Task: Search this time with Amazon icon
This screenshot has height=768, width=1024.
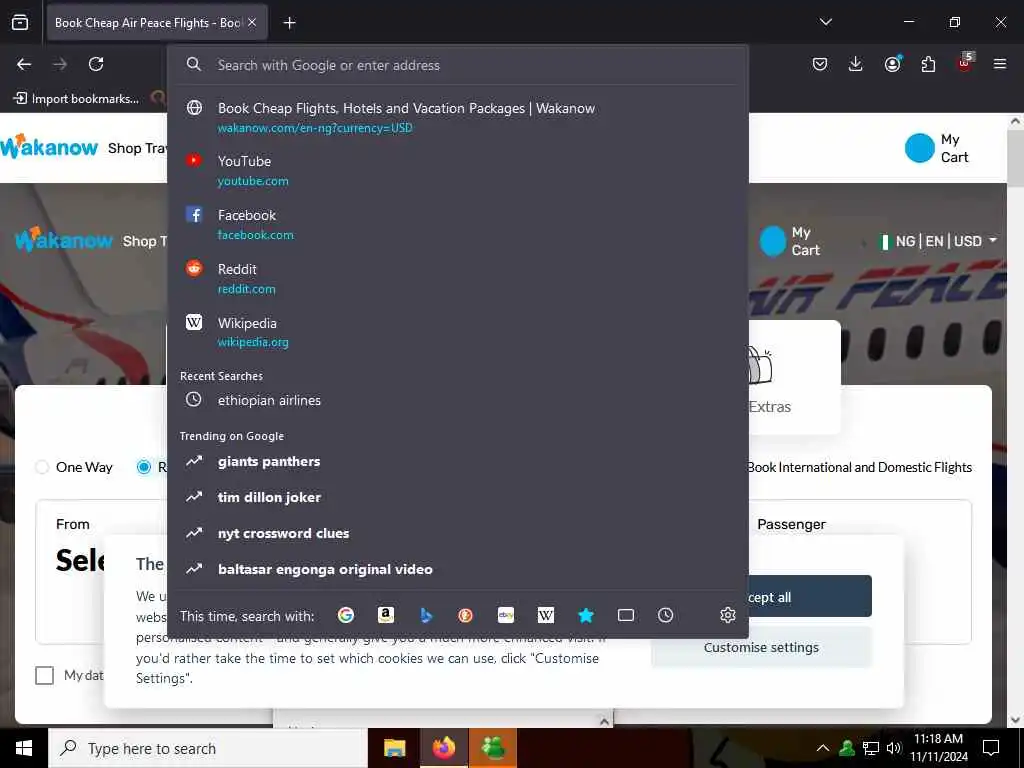Action: click(385, 615)
